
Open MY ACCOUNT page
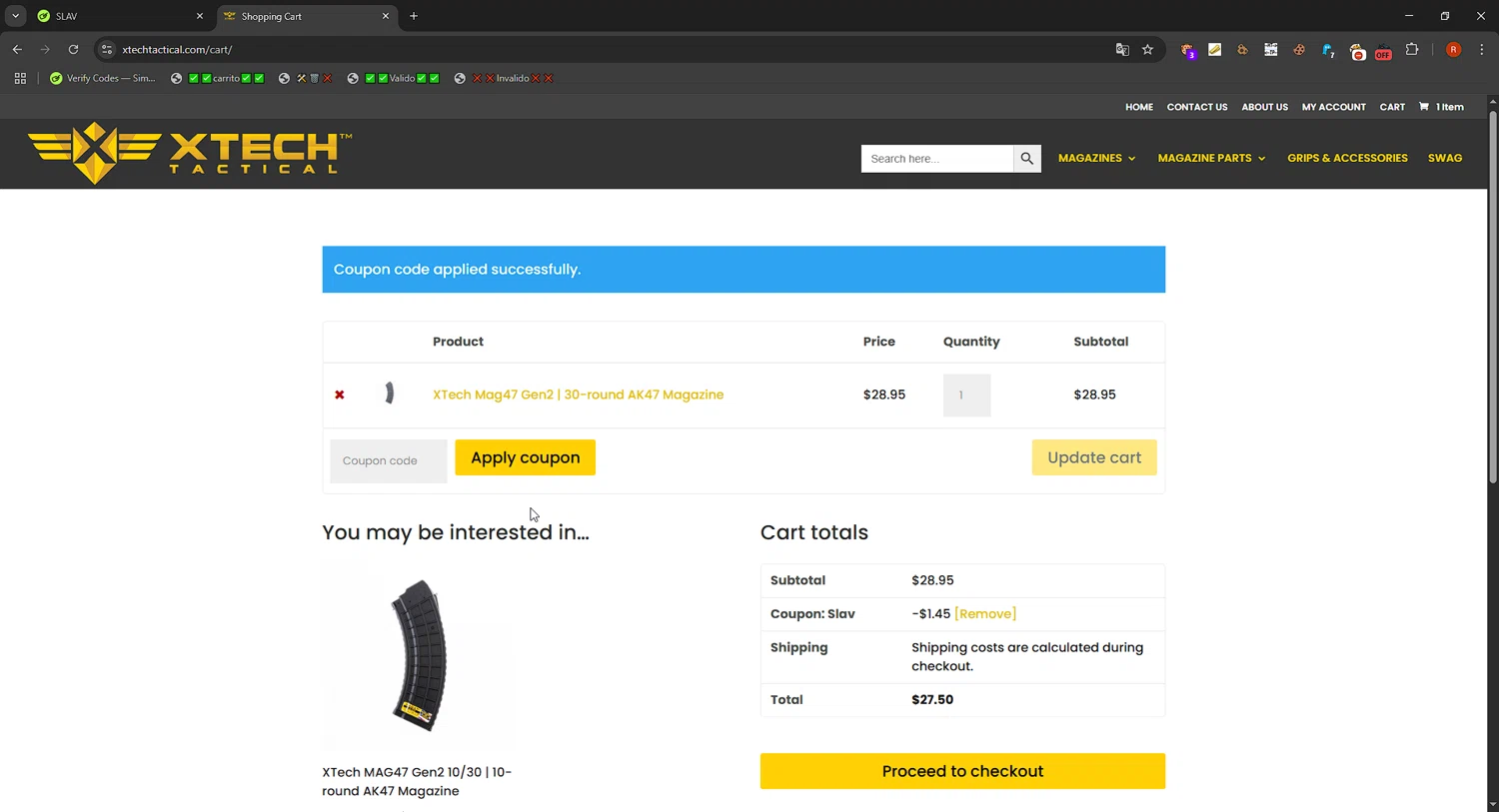point(1334,107)
